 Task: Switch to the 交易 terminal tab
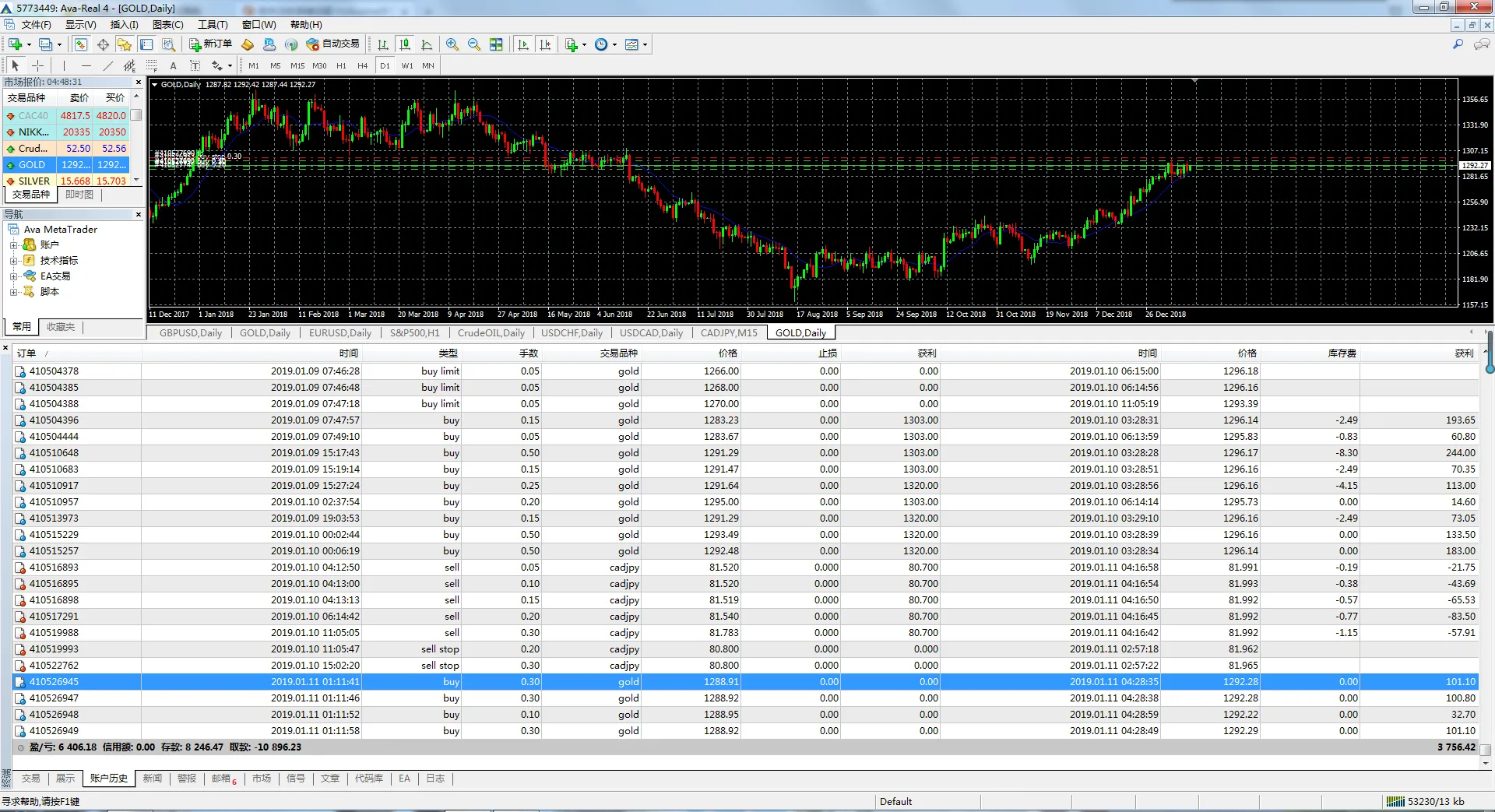(x=31, y=779)
